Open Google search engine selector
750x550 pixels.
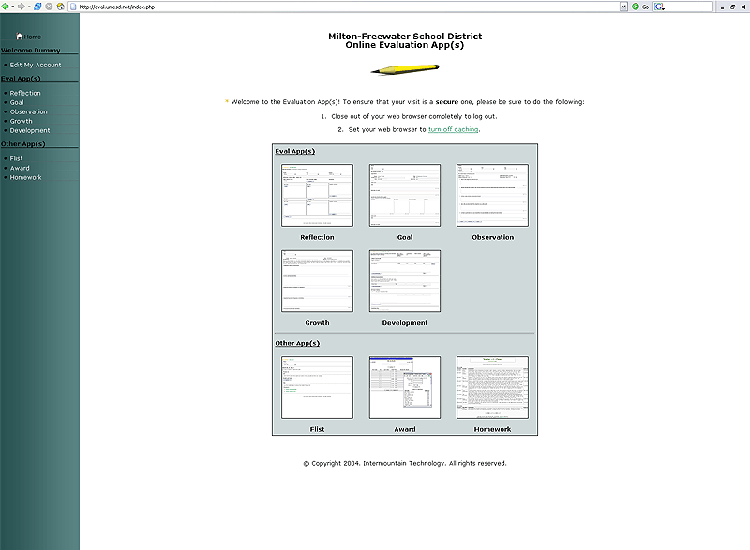(x=660, y=7)
